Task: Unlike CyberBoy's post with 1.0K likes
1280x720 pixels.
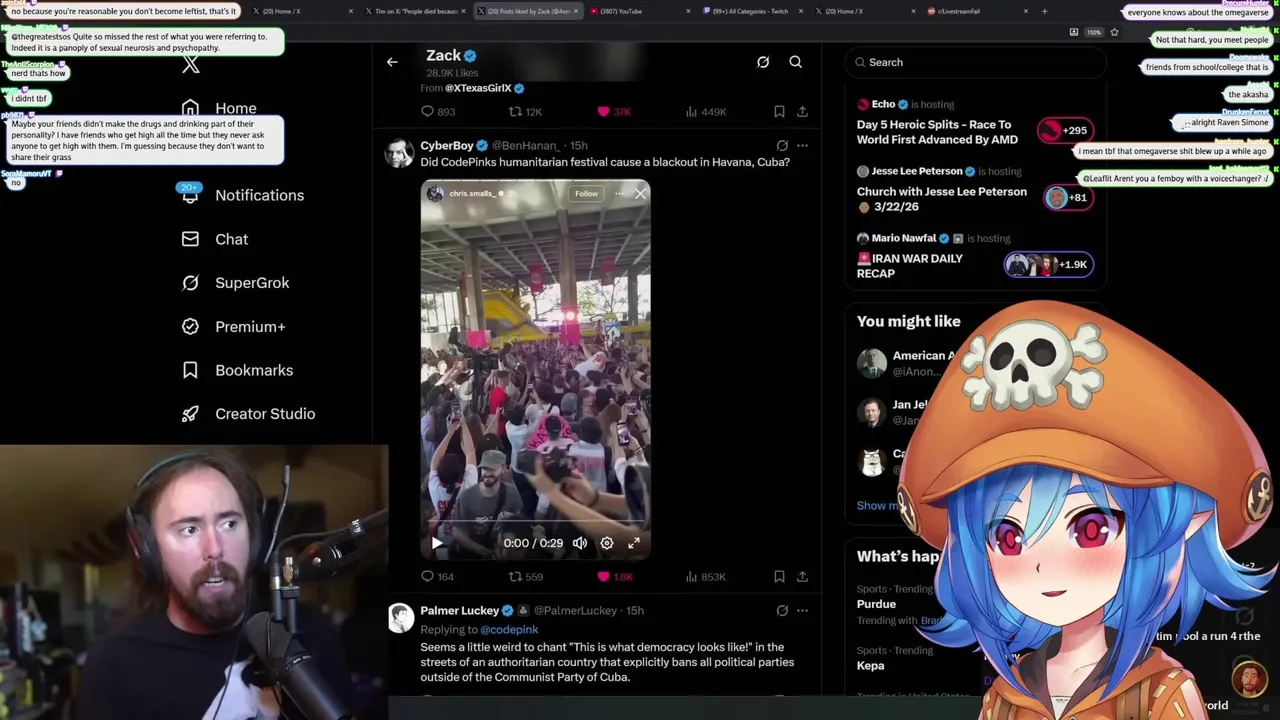Action: [603, 576]
